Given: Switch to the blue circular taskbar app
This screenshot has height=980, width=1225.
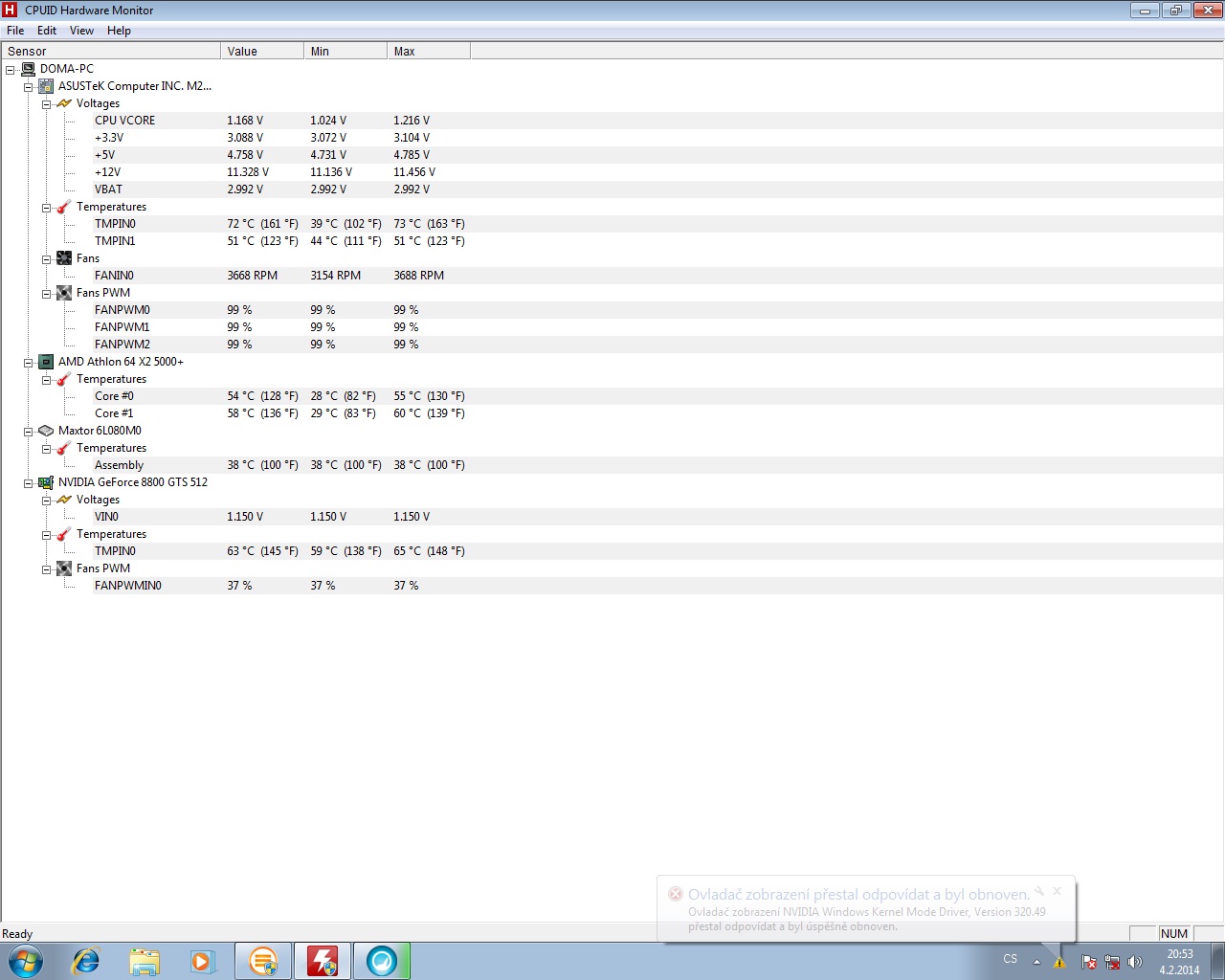Looking at the screenshot, I should coord(382,961).
